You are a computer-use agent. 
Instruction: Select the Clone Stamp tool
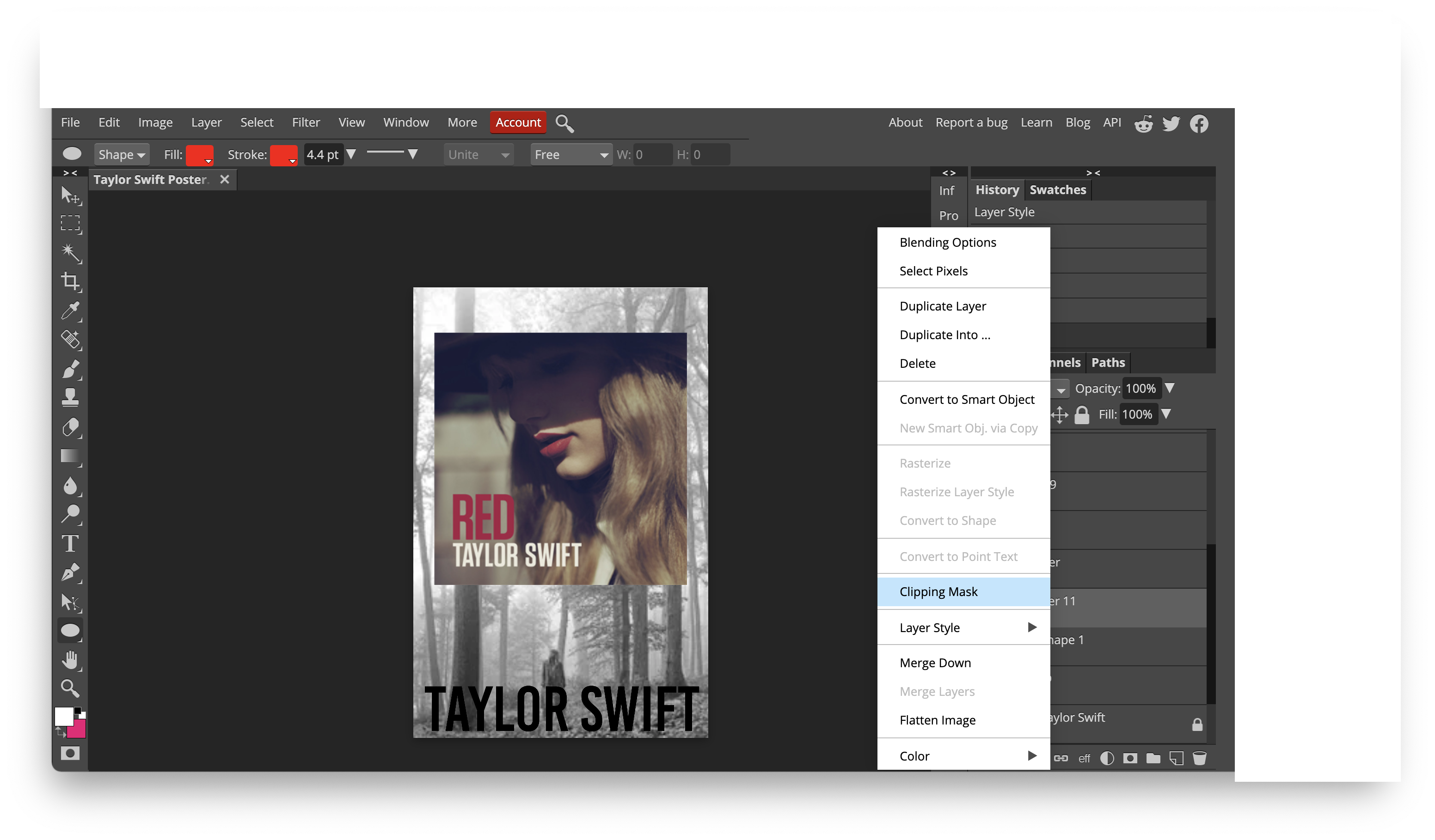click(71, 397)
